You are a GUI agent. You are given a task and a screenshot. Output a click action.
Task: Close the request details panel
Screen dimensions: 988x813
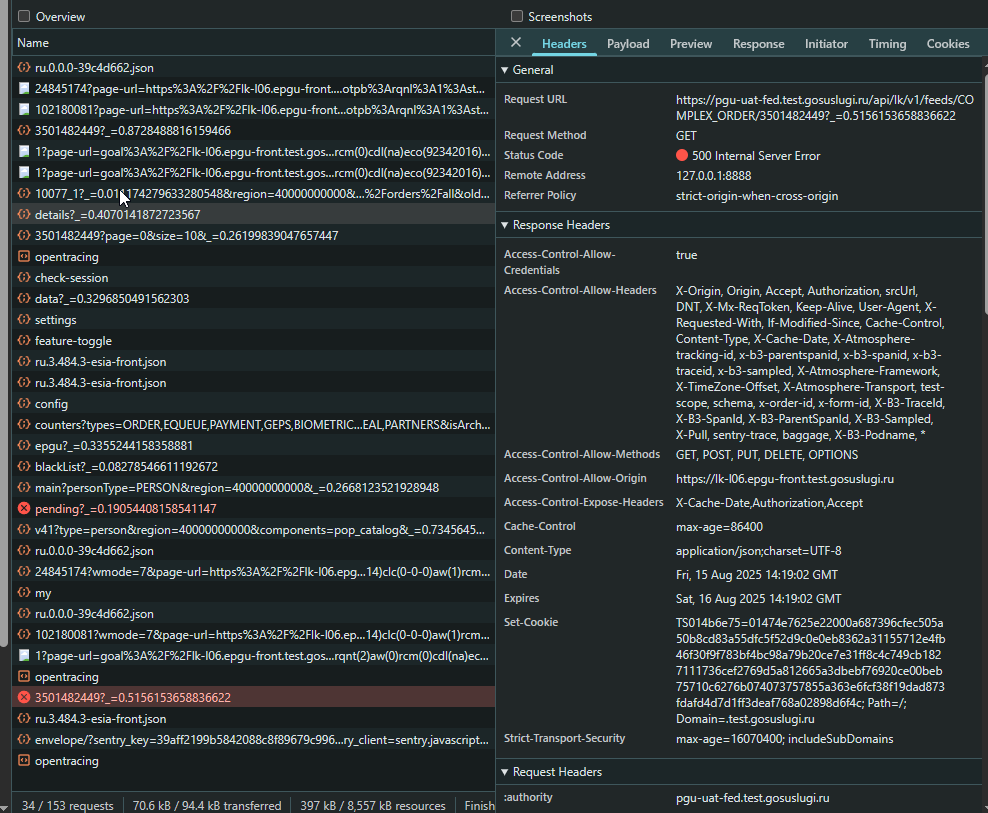coord(515,42)
